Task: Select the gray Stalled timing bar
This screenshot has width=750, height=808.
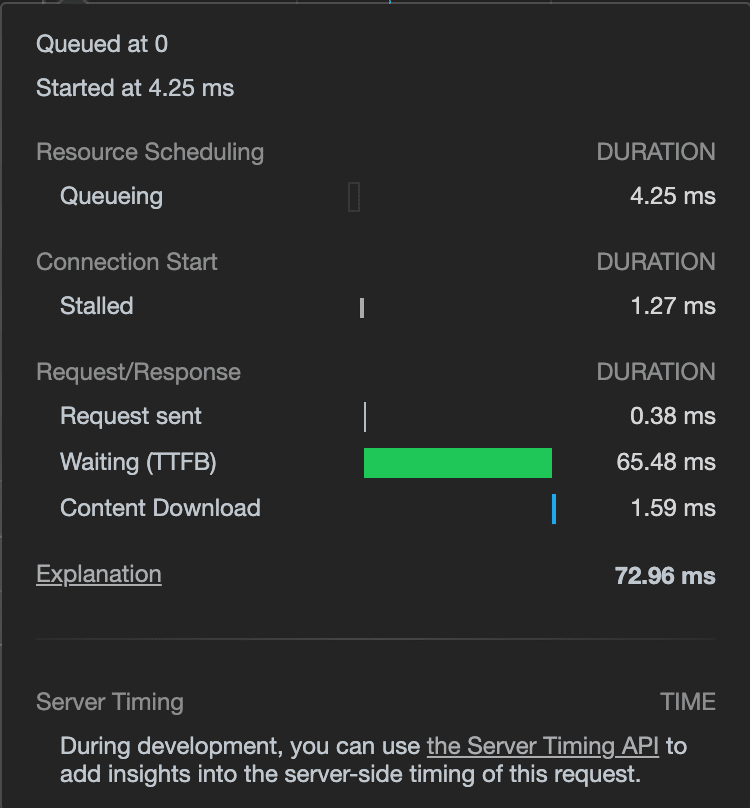Action: [x=362, y=307]
